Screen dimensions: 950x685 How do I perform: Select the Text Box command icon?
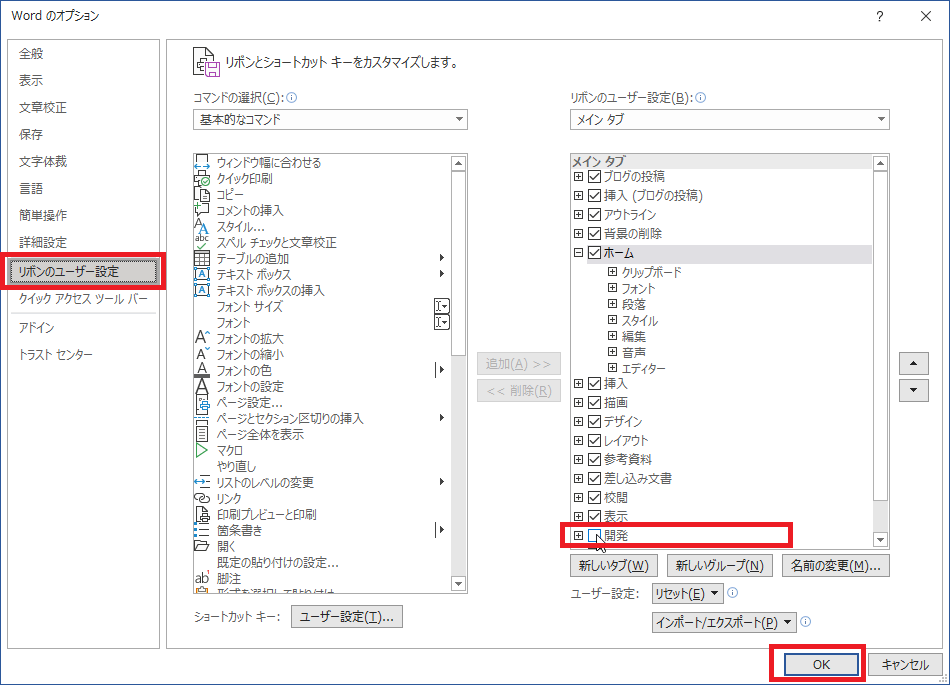click(x=202, y=274)
